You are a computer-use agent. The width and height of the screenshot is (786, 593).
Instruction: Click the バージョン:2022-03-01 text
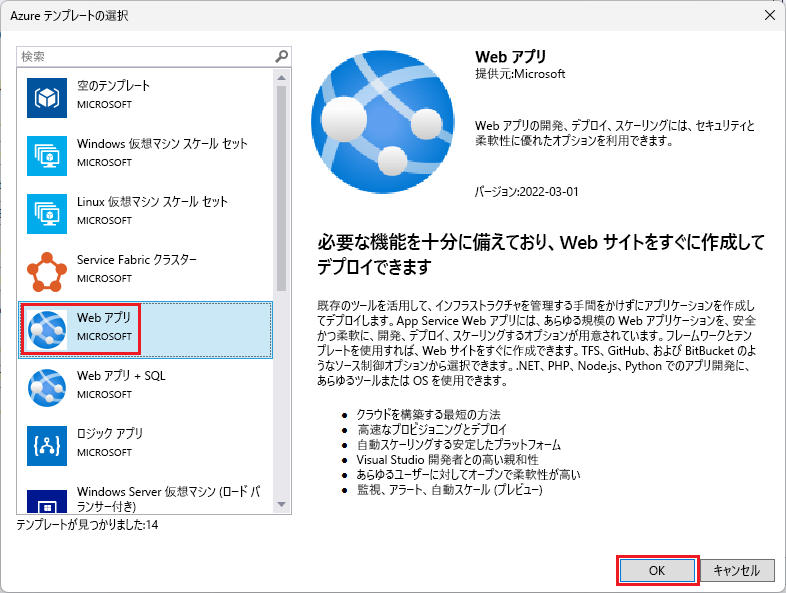click(x=526, y=192)
